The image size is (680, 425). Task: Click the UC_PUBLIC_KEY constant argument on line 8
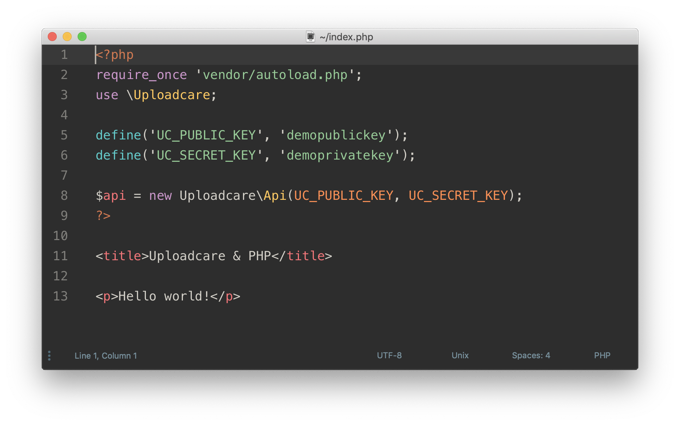tap(344, 196)
